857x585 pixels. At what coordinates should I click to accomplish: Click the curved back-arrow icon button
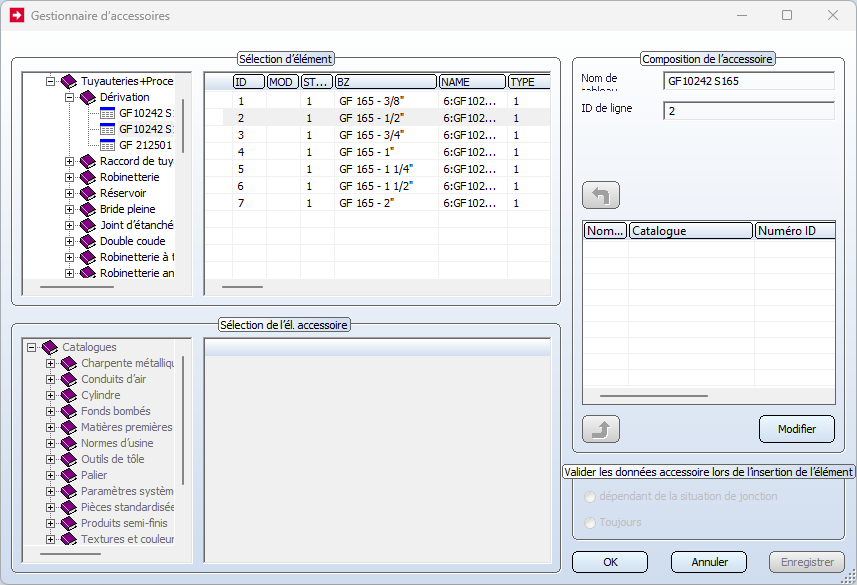pyautogui.click(x=601, y=195)
